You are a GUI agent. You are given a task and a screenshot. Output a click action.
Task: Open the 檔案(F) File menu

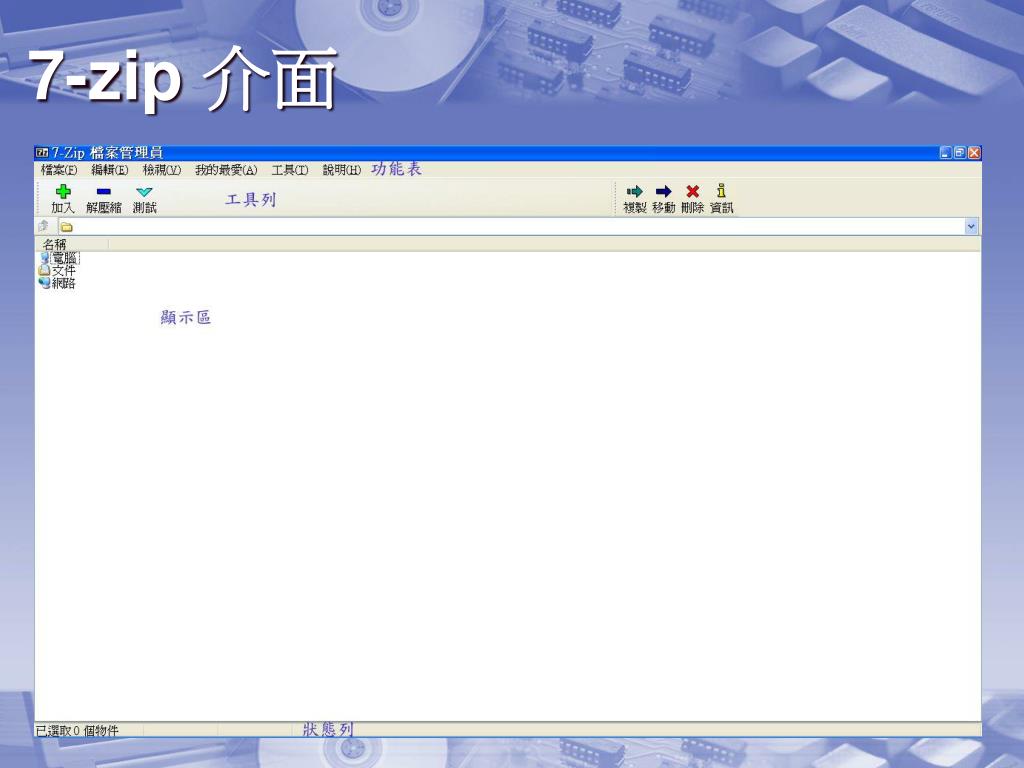click(59, 170)
